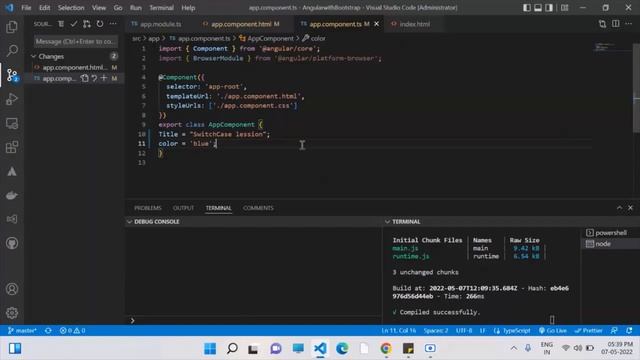
Task: Click UTF-8 encoding in status bar
Action: pos(464,330)
